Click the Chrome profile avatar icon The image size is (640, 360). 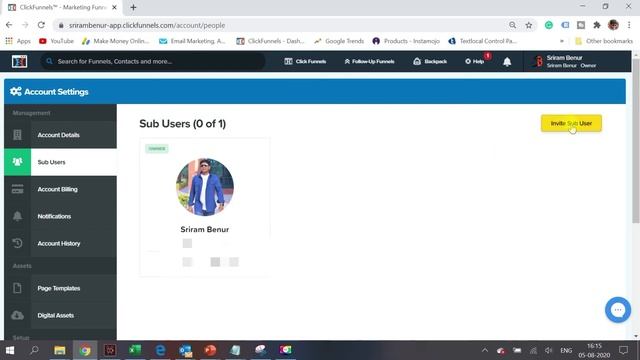[x=613, y=25]
